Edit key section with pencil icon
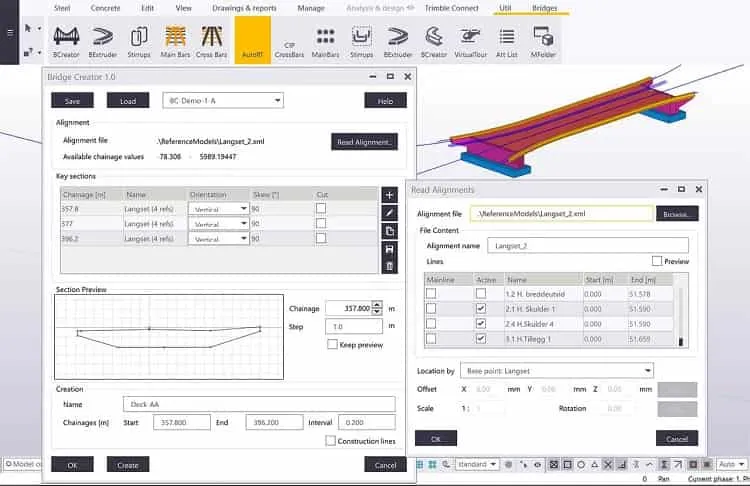The height and width of the screenshot is (486, 750). [x=389, y=213]
